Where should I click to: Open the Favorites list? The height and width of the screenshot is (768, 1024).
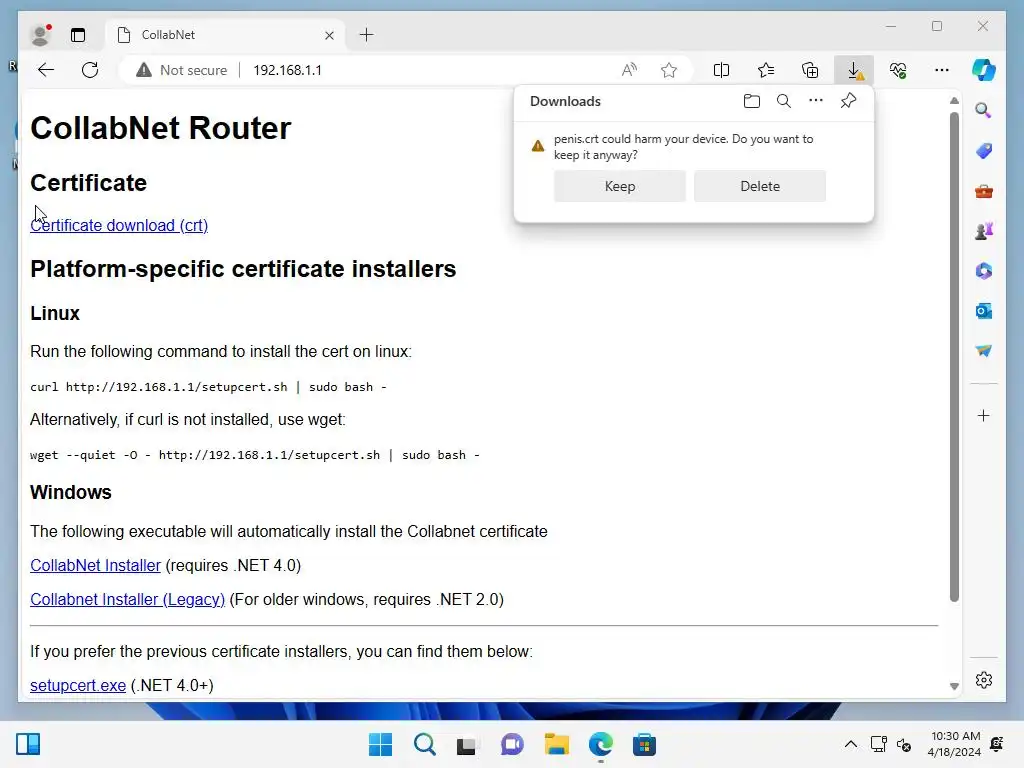[765, 70]
